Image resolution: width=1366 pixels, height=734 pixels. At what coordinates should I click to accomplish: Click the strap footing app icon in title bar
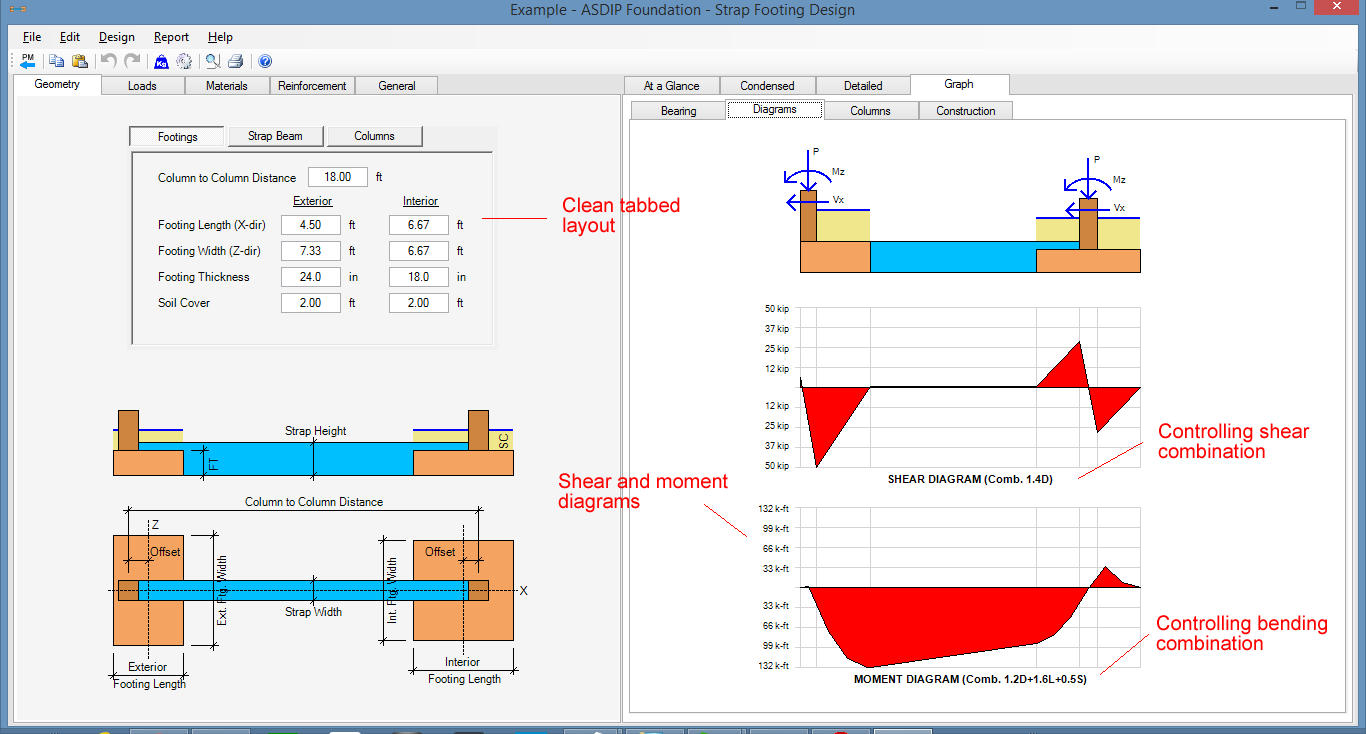[x=17, y=10]
